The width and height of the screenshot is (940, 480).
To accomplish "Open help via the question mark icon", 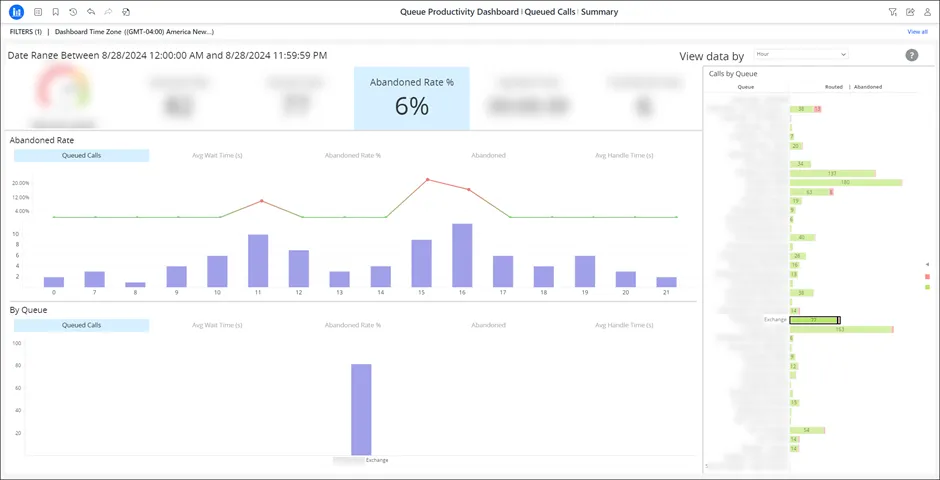I will pyautogui.click(x=911, y=55).
